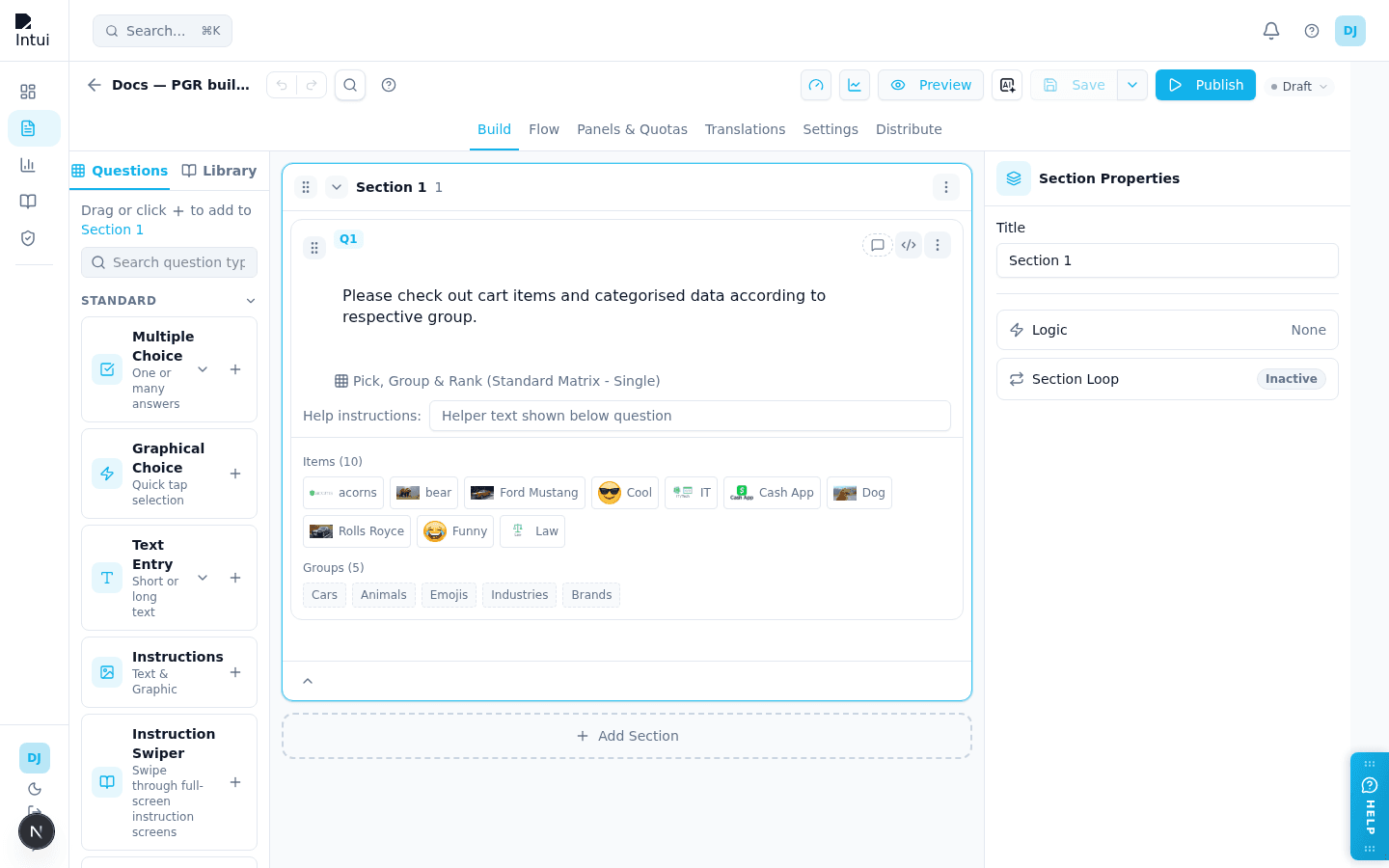Open the AI assistant icon

(1007, 85)
